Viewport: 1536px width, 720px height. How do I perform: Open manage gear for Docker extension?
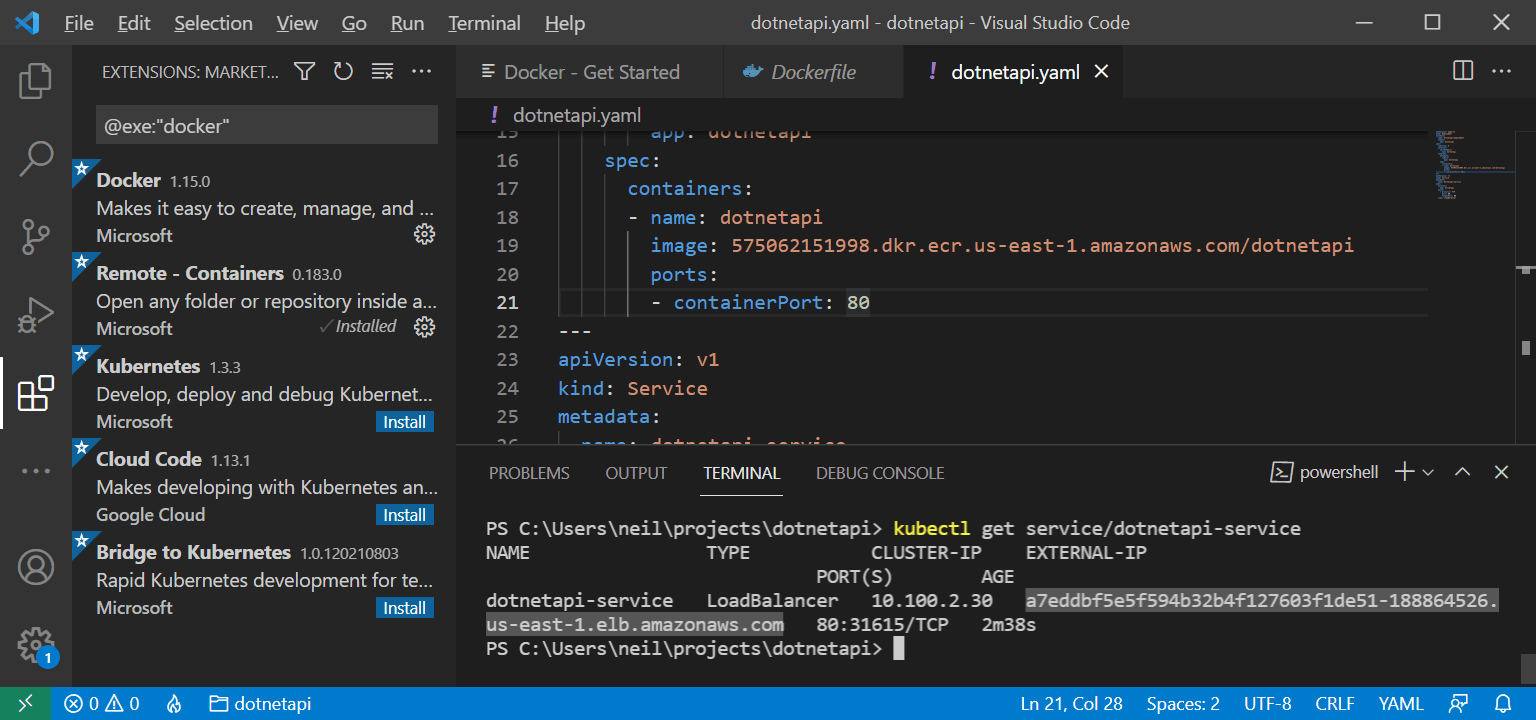point(424,234)
